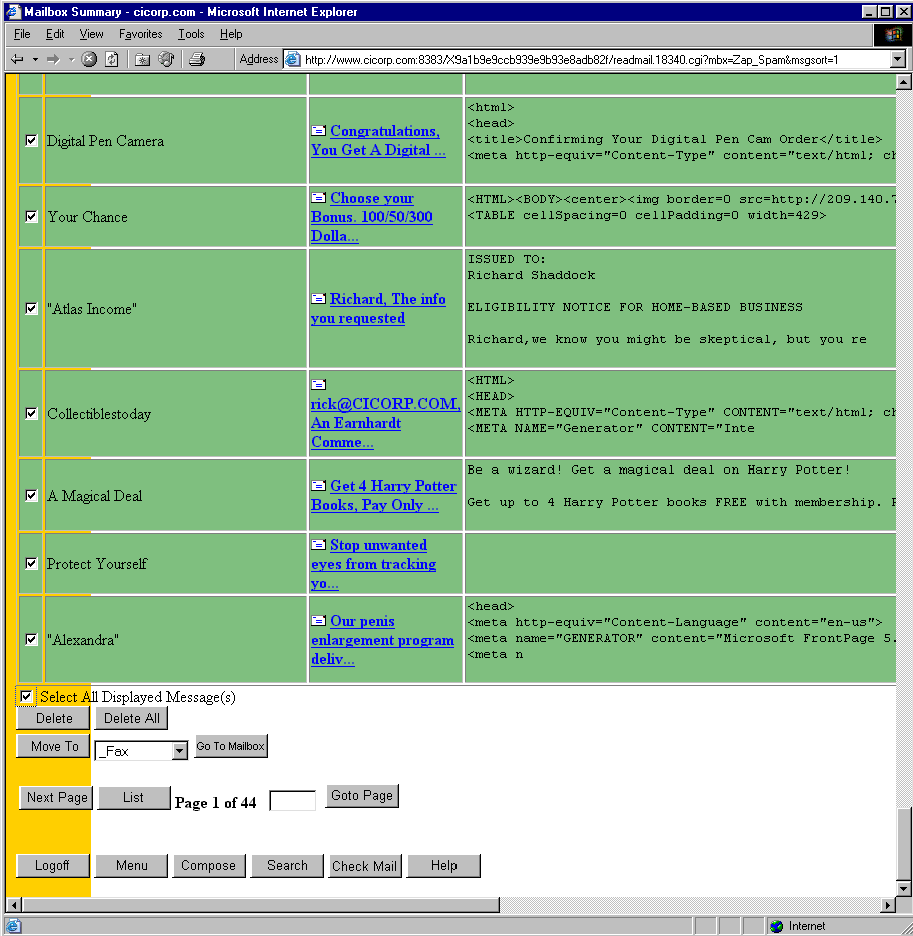
Task: Open the Edit menu
Action: point(55,34)
